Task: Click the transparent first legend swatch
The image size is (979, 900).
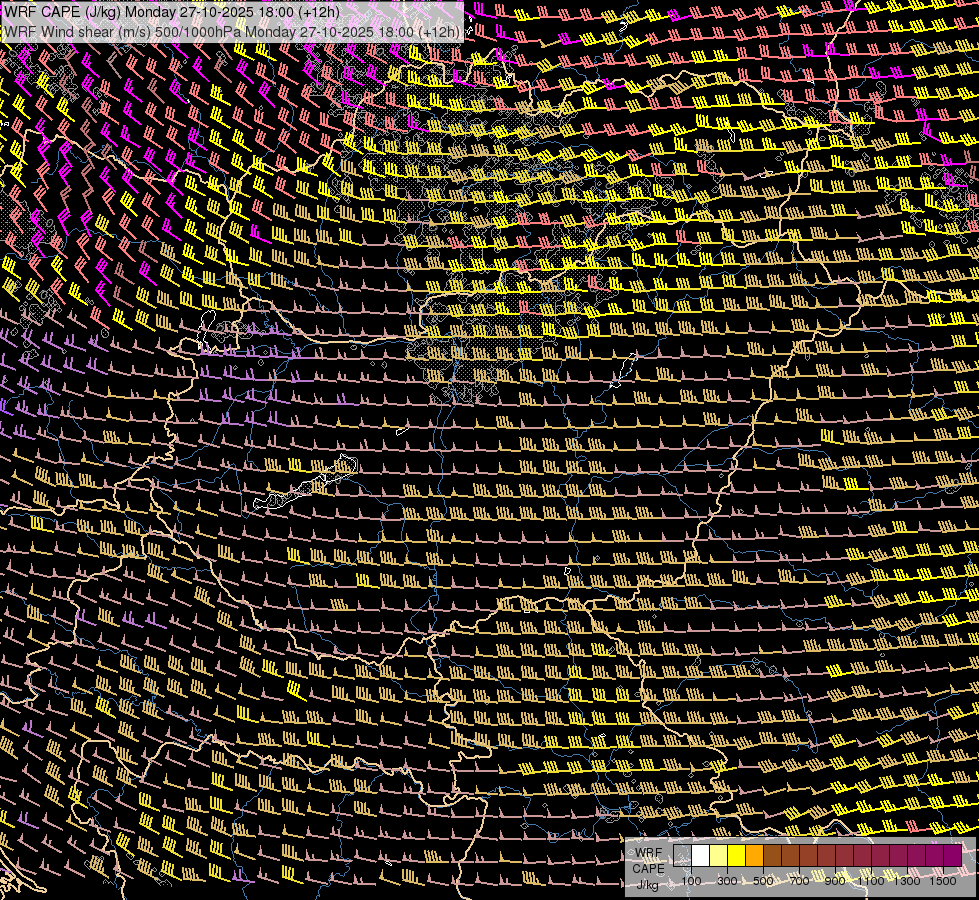Action: 682,855
